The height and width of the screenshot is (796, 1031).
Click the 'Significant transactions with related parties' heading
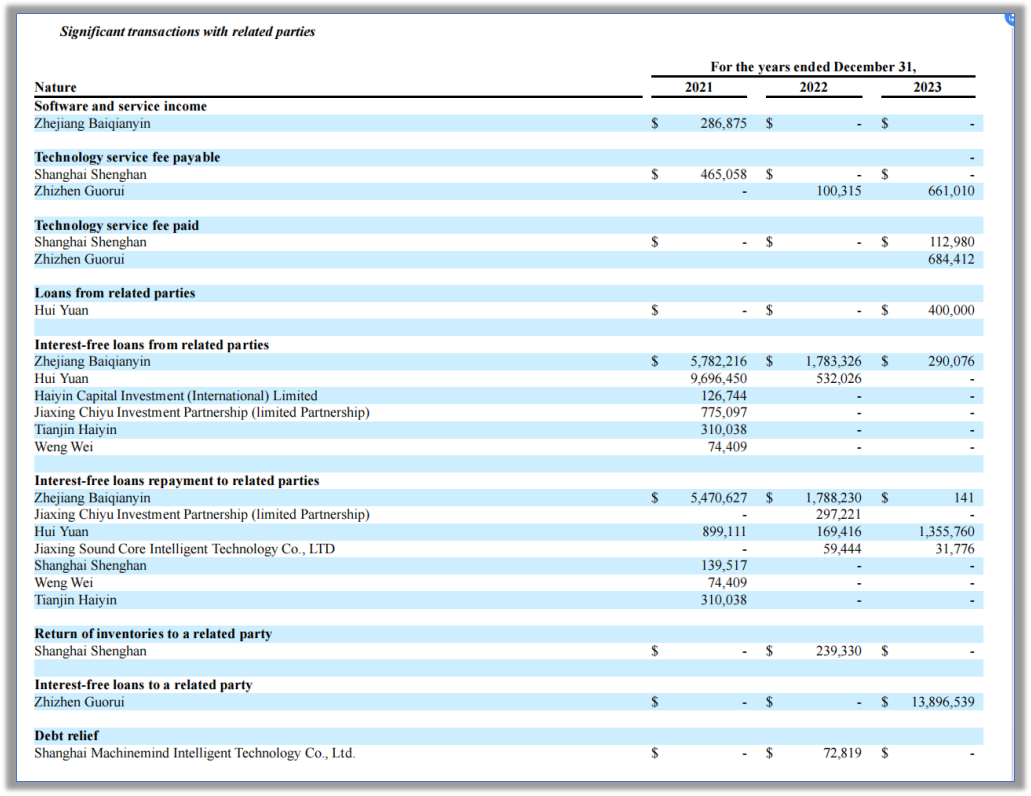(187, 32)
